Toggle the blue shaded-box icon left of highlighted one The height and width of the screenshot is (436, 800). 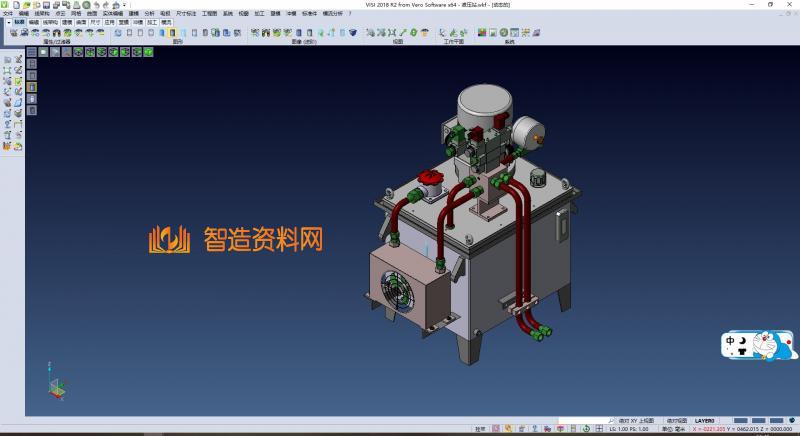tap(162, 33)
